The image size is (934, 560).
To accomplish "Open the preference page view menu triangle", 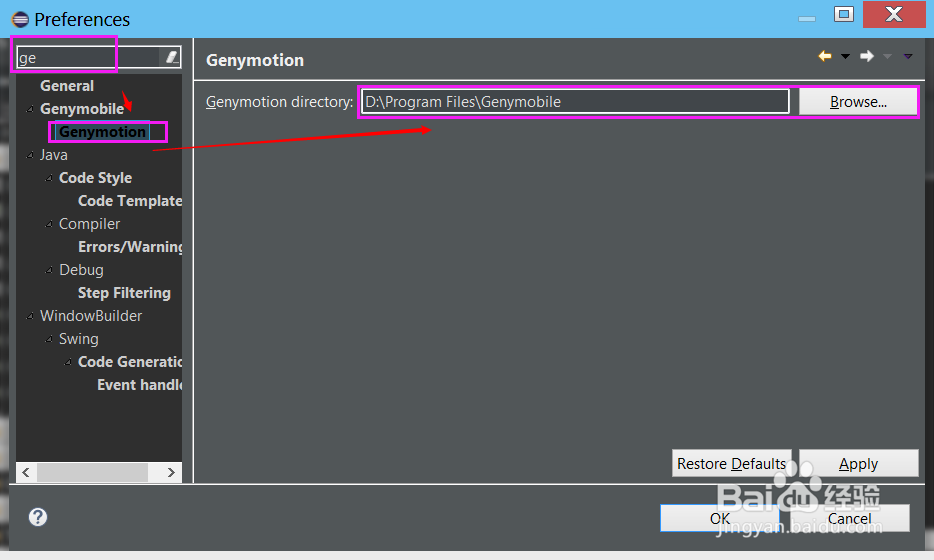I will 908,57.
